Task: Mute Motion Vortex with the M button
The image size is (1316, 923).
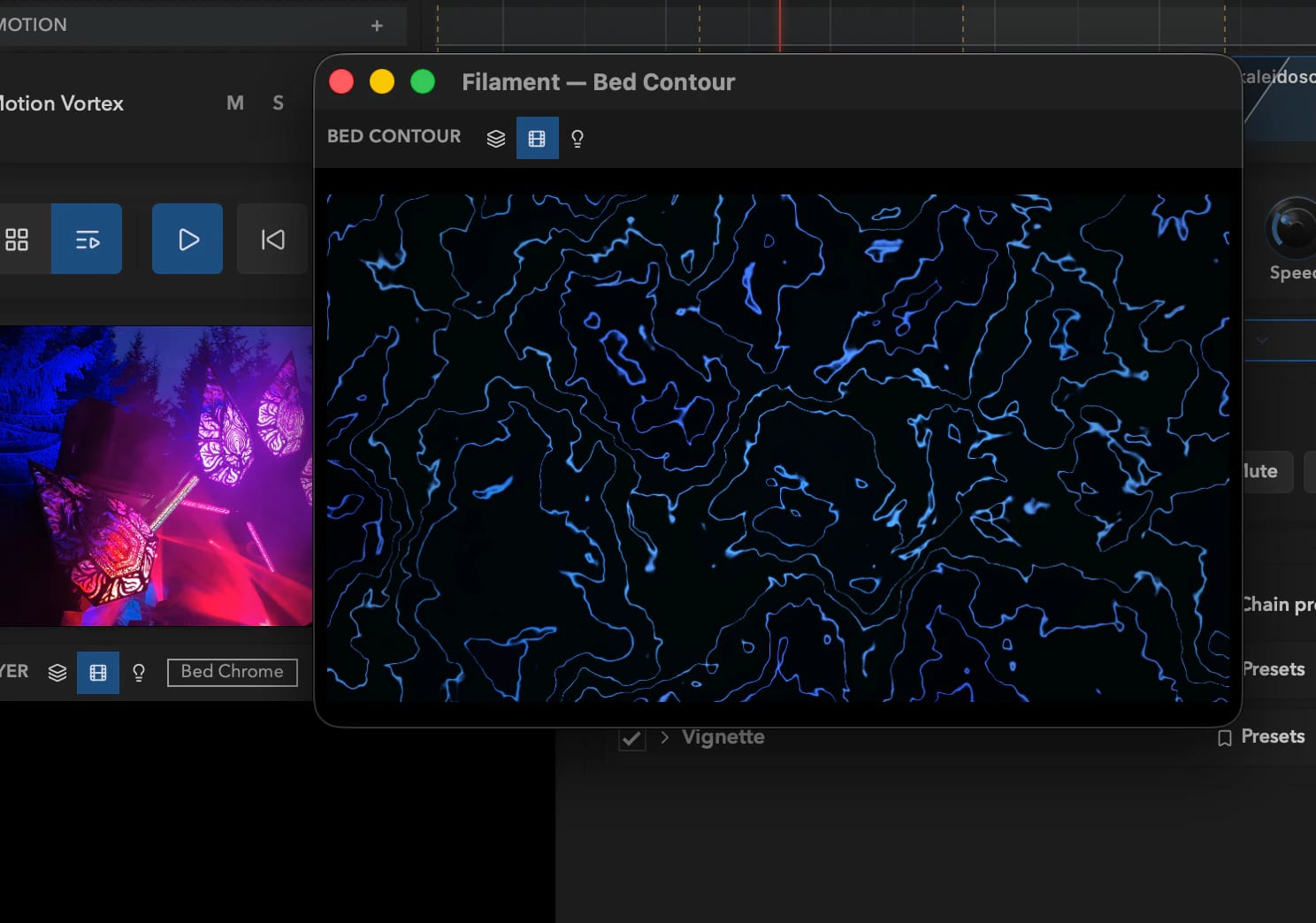Action: click(x=235, y=103)
